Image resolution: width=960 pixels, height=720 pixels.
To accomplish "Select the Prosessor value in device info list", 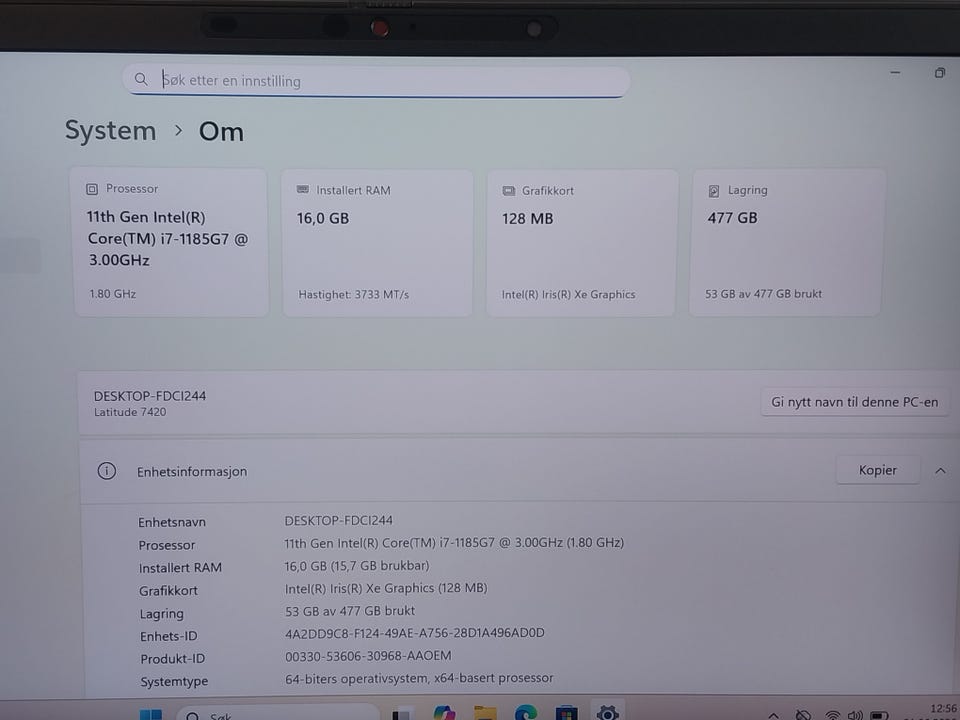I will [x=454, y=542].
